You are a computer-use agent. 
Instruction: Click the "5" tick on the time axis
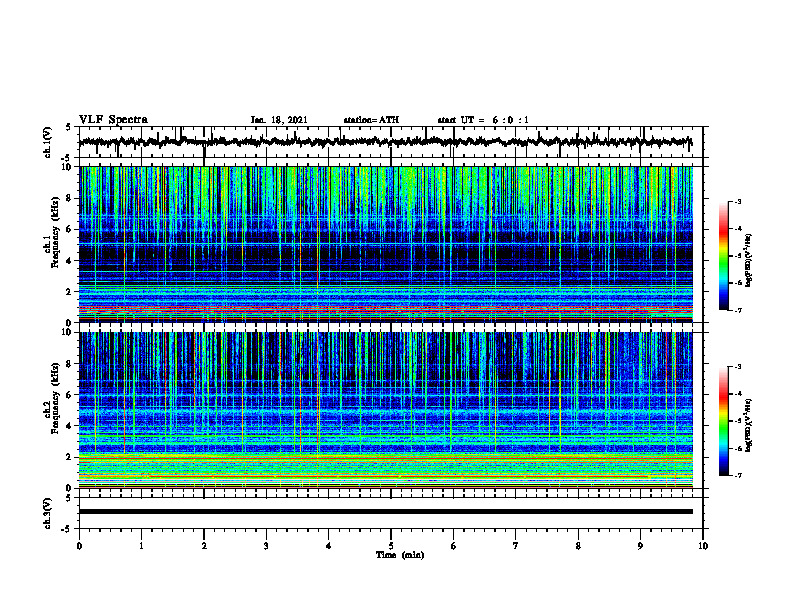point(391,546)
